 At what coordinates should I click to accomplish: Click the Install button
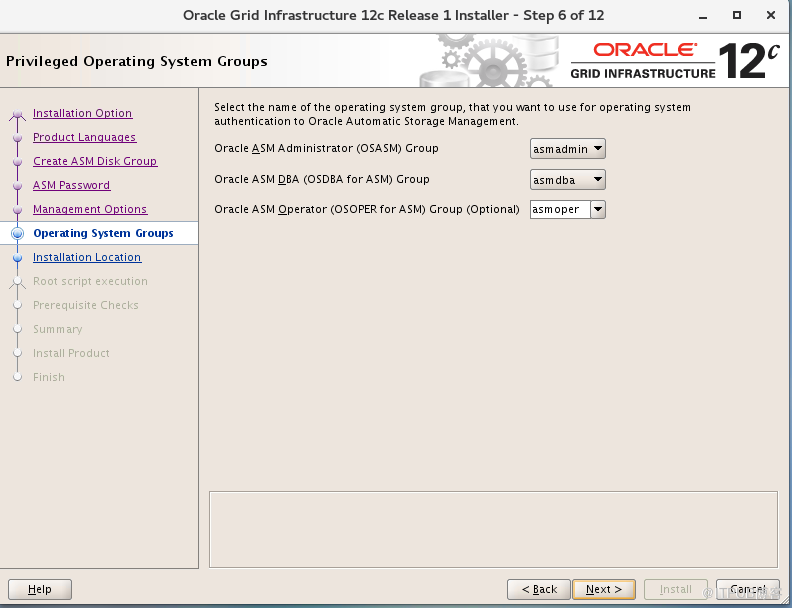click(675, 589)
